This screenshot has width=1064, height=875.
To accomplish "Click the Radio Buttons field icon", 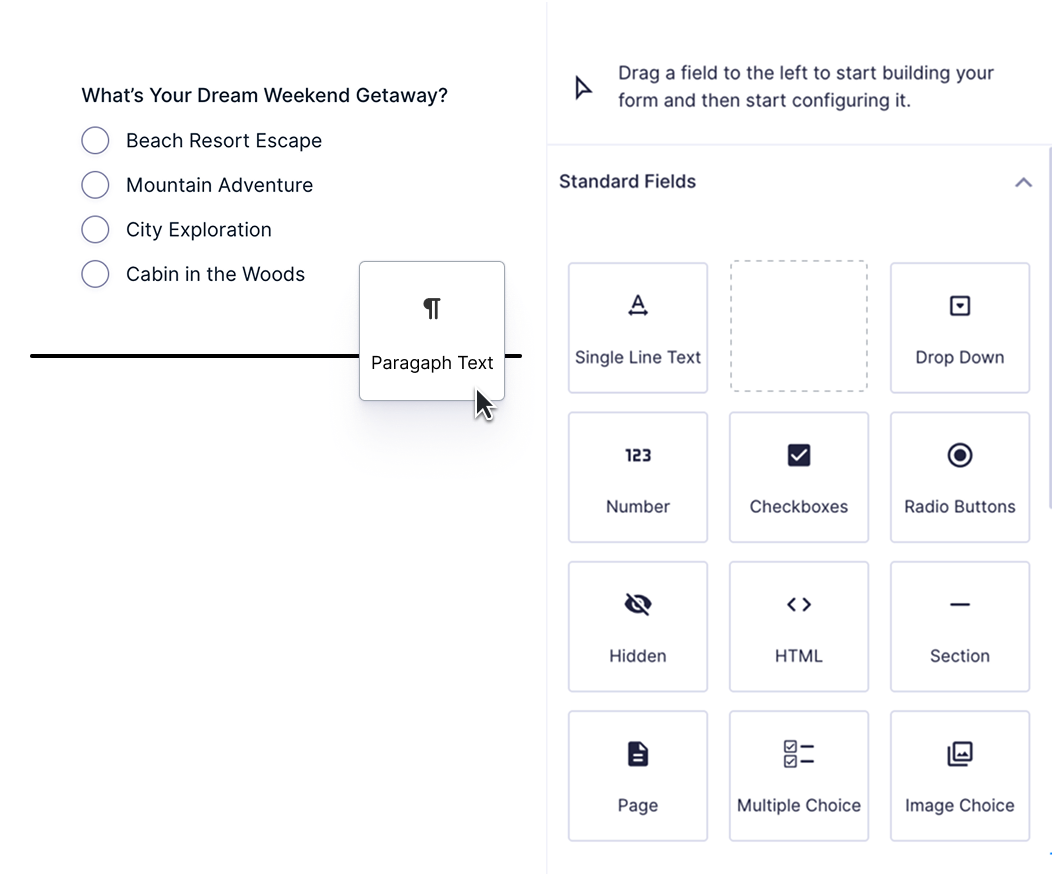I will point(959,455).
